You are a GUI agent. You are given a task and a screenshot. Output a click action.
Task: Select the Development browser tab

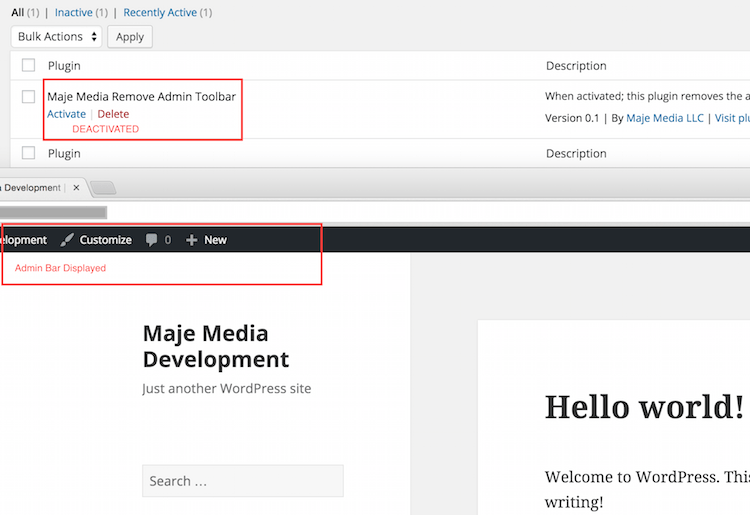35,188
